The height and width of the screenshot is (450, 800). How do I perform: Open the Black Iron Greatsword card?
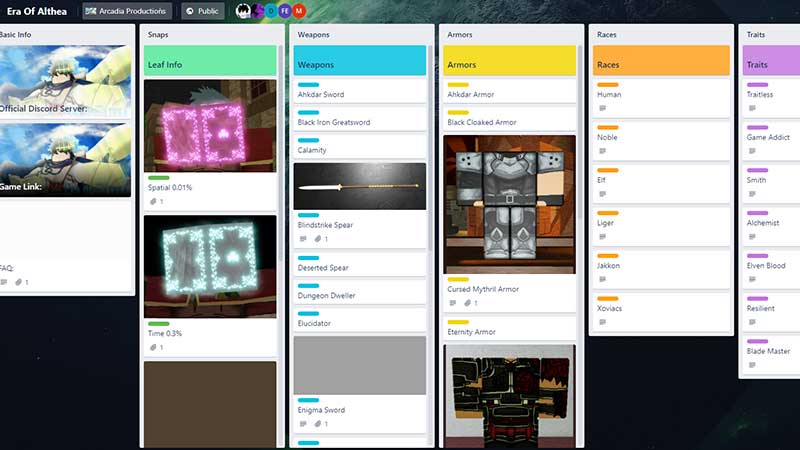[360, 119]
